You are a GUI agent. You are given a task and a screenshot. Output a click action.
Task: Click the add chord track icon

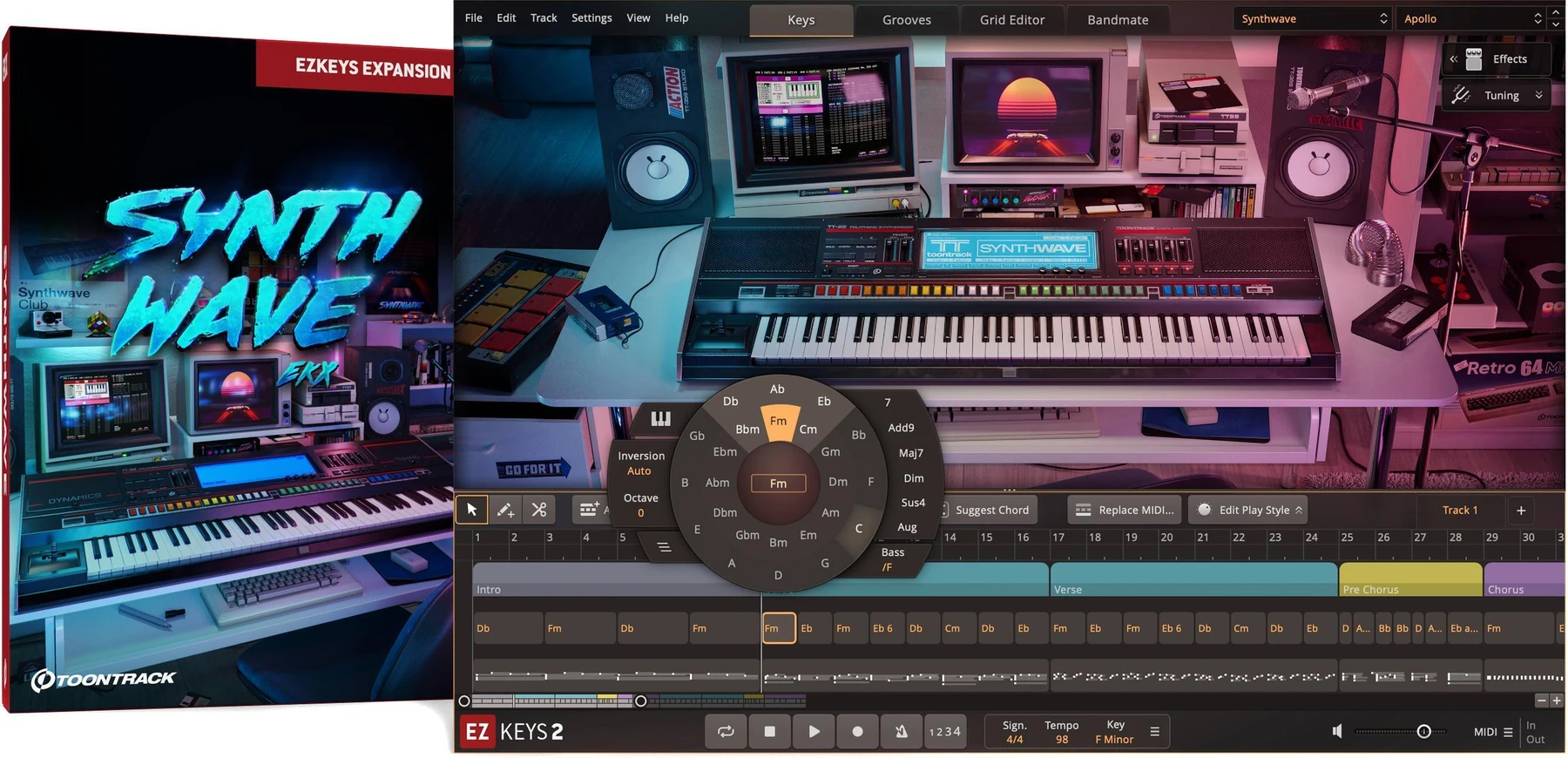click(x=590, y=510)
